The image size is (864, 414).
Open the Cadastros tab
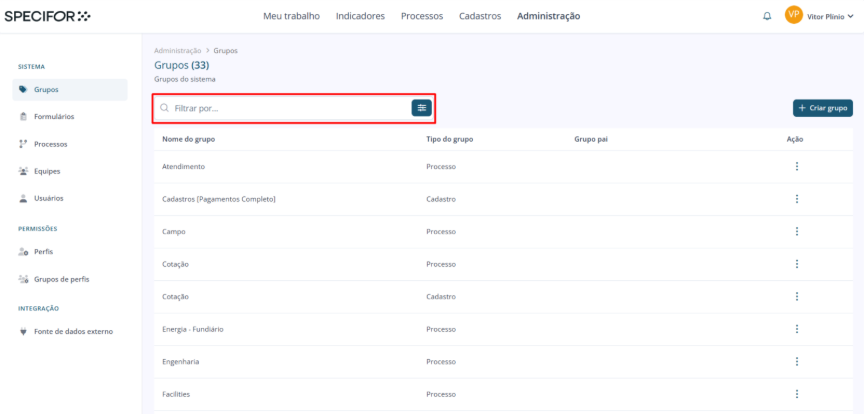tap(480, 16)
